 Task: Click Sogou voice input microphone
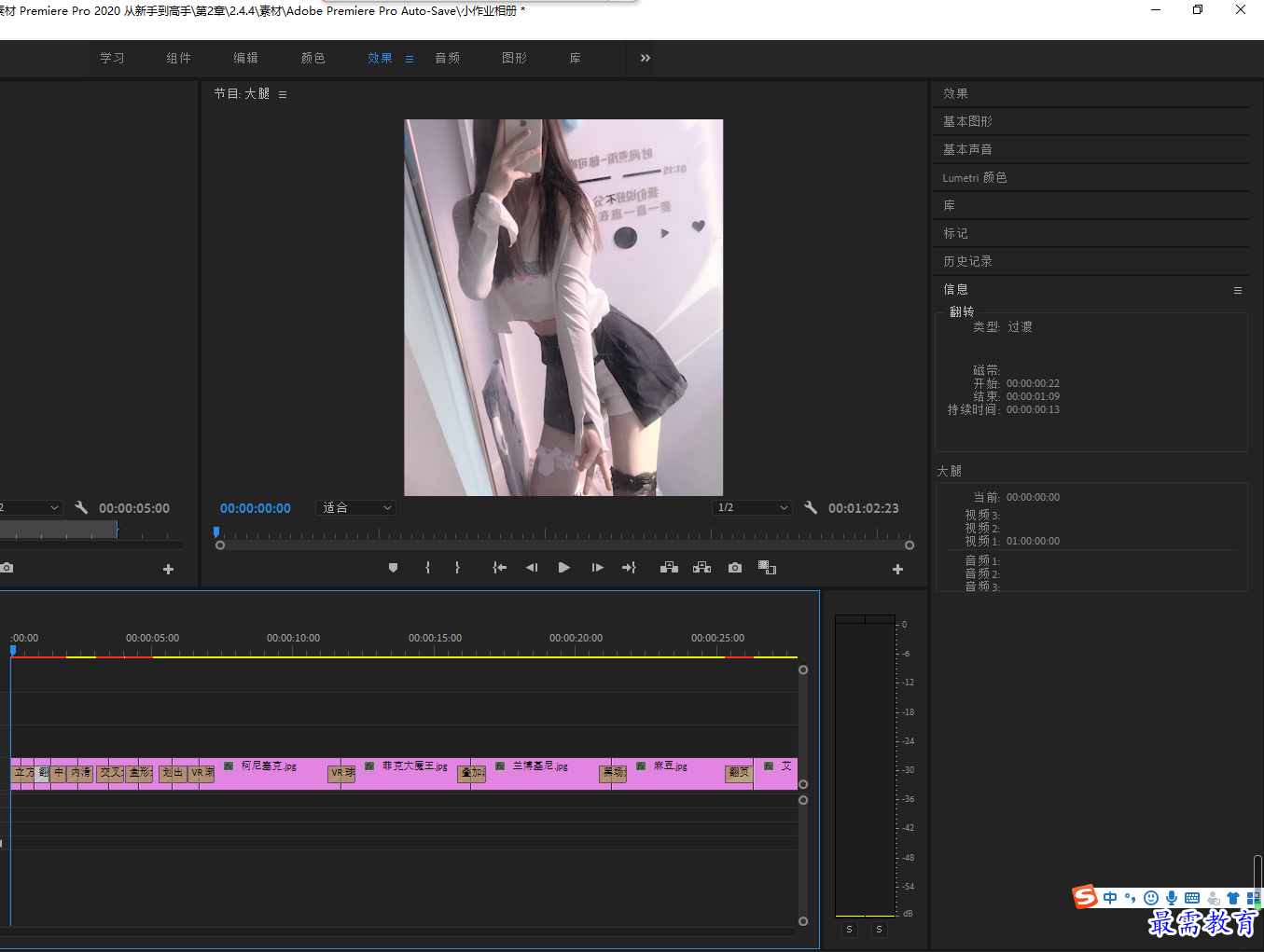click(1172, 898)
